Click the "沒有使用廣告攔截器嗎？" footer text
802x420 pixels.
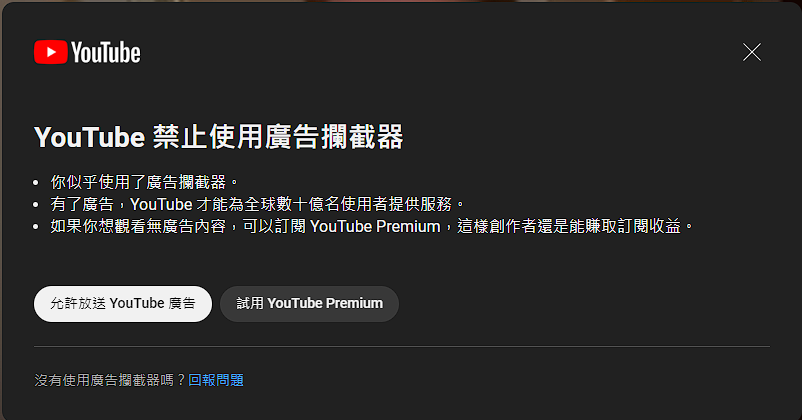coord(110,380)
